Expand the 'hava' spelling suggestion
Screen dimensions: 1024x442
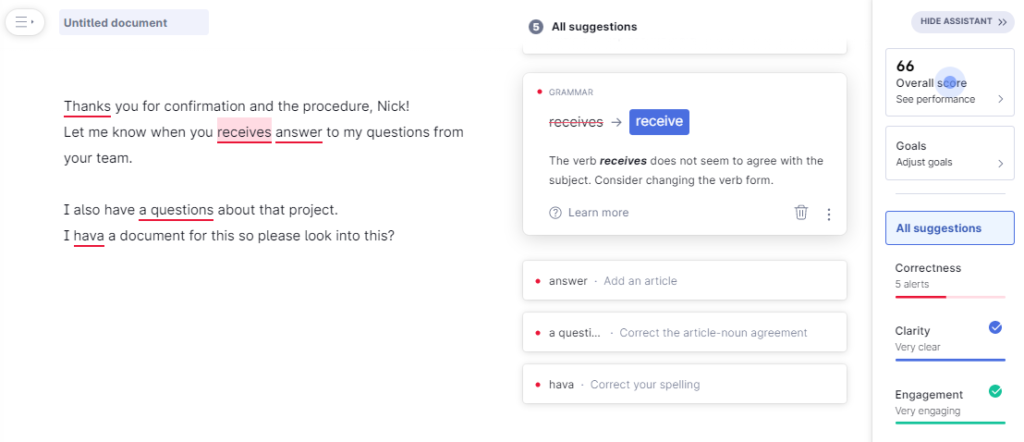684,384
